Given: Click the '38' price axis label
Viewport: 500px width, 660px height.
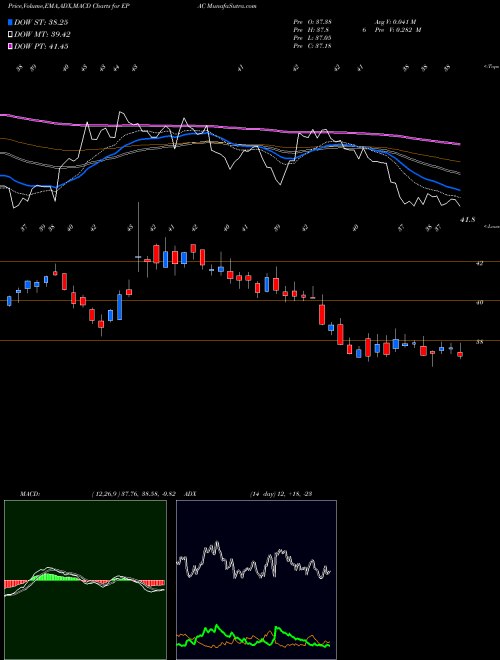Looking at the screenshot, I should (479, 342).
